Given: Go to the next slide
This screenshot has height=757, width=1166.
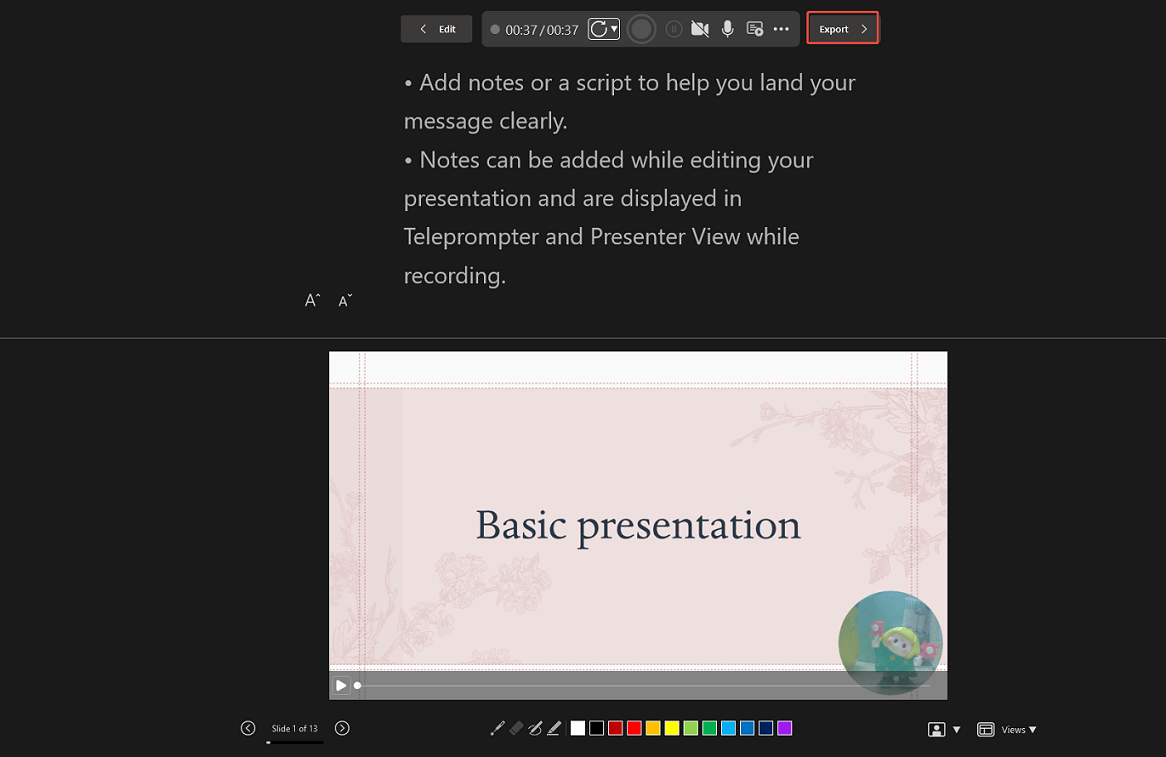Looking at the screenshot, I should pyautogui.click(x=342, y=728).
